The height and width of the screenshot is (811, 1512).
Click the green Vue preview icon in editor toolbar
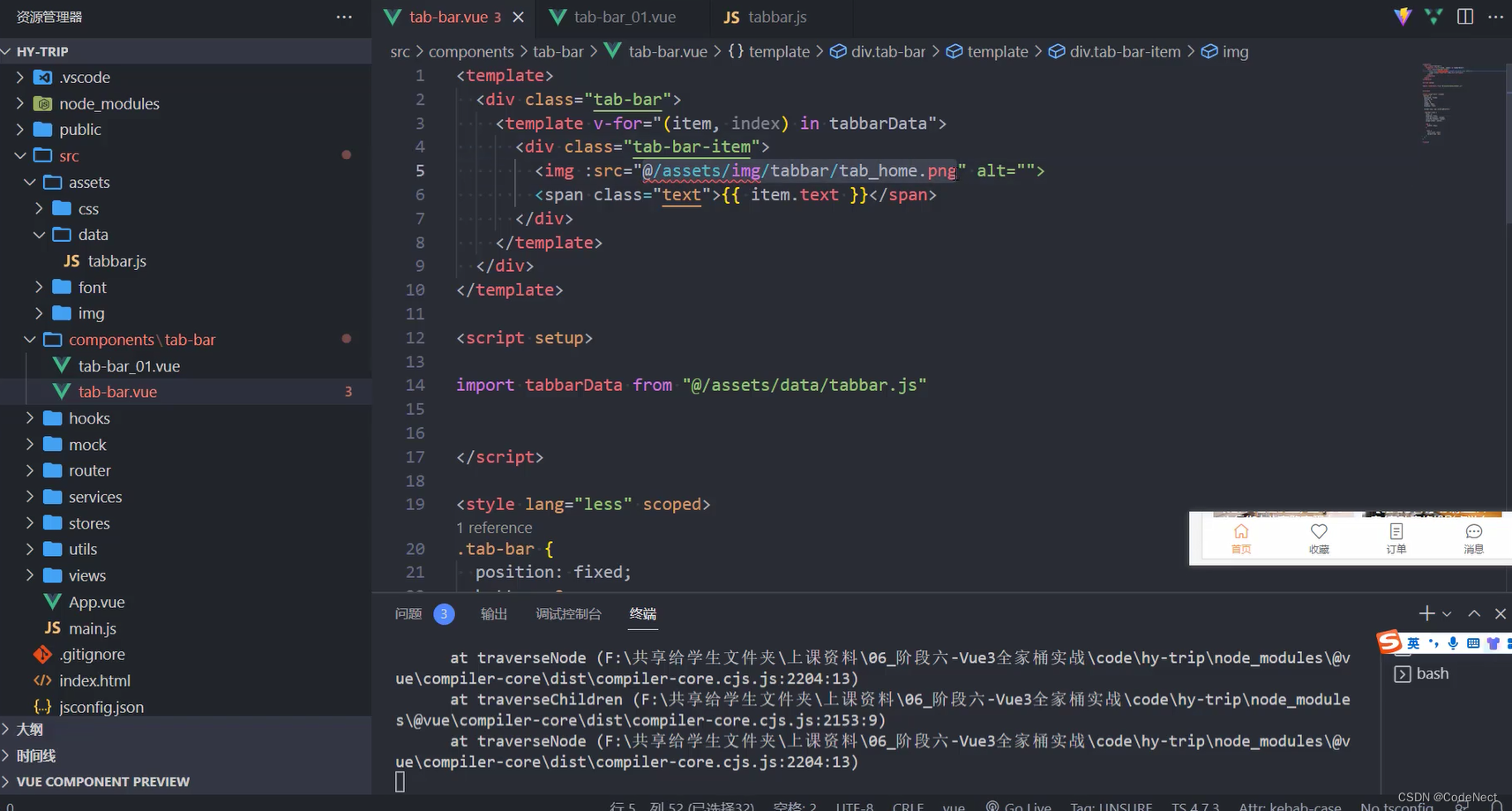[x=1433, y=17]
